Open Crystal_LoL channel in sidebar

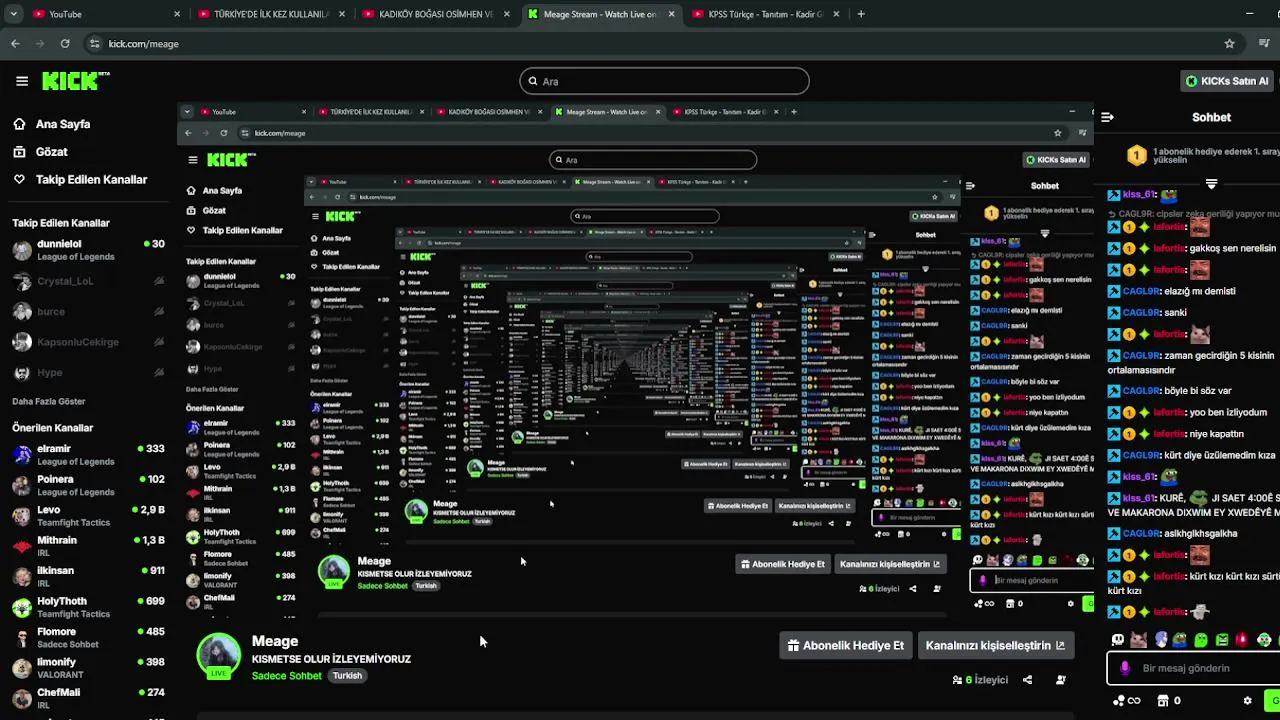coord(88,281)
